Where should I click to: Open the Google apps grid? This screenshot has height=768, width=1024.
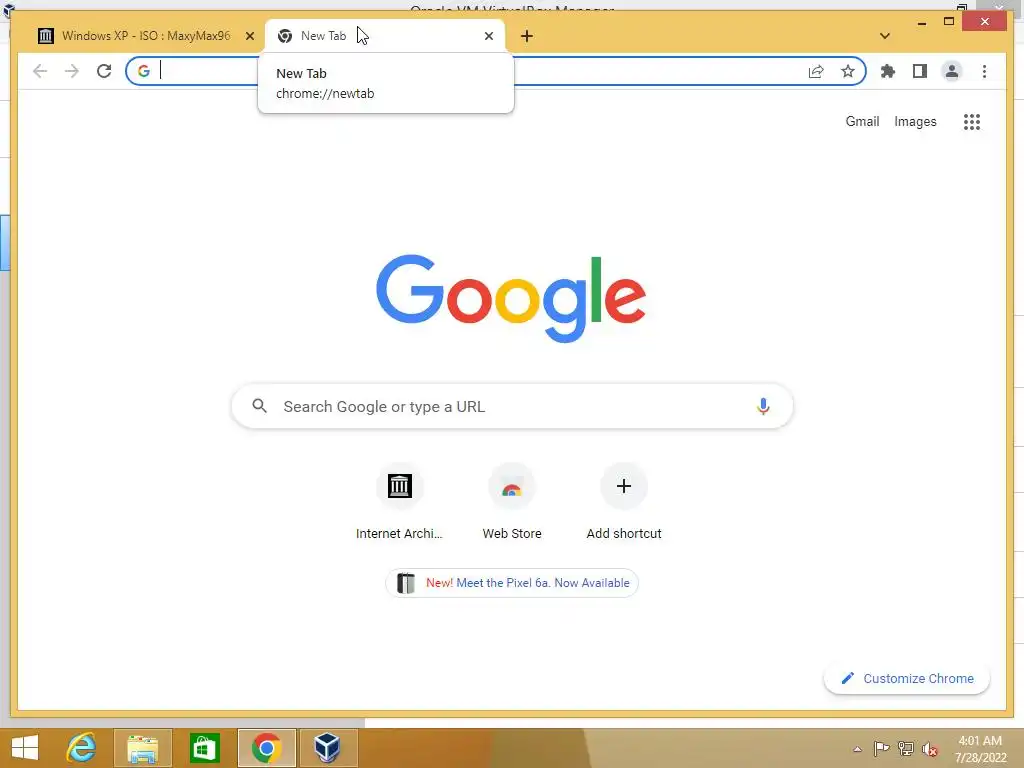(x=972, y=121)
